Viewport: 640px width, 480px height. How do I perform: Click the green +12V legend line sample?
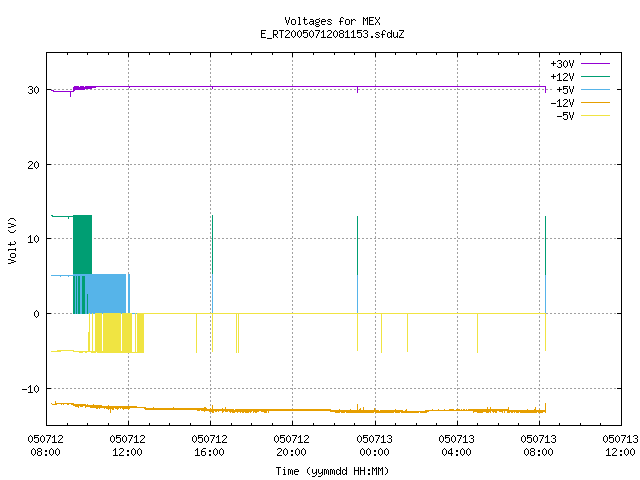click(x=596, y=76)
